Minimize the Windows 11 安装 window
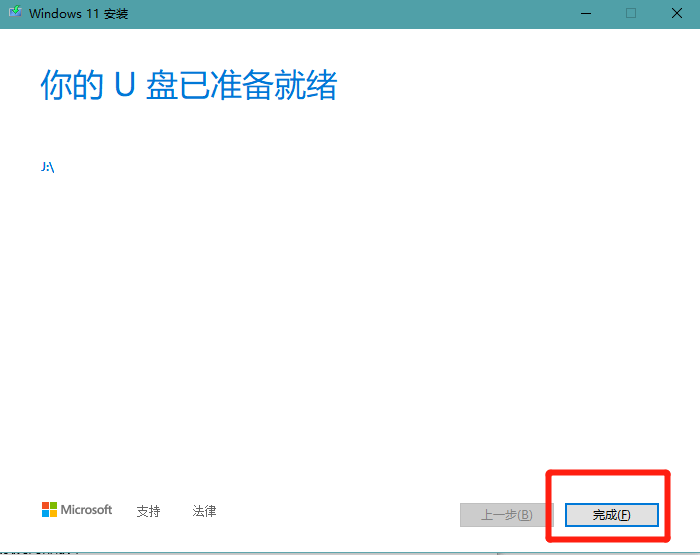Viewport: 700px width, 555px height. point(583,14)
